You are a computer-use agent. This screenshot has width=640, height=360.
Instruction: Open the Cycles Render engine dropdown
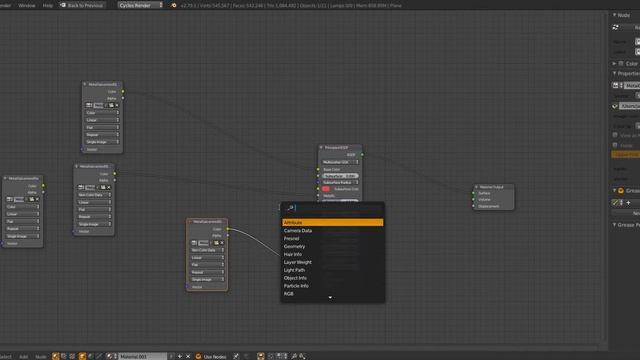[140, 5]
